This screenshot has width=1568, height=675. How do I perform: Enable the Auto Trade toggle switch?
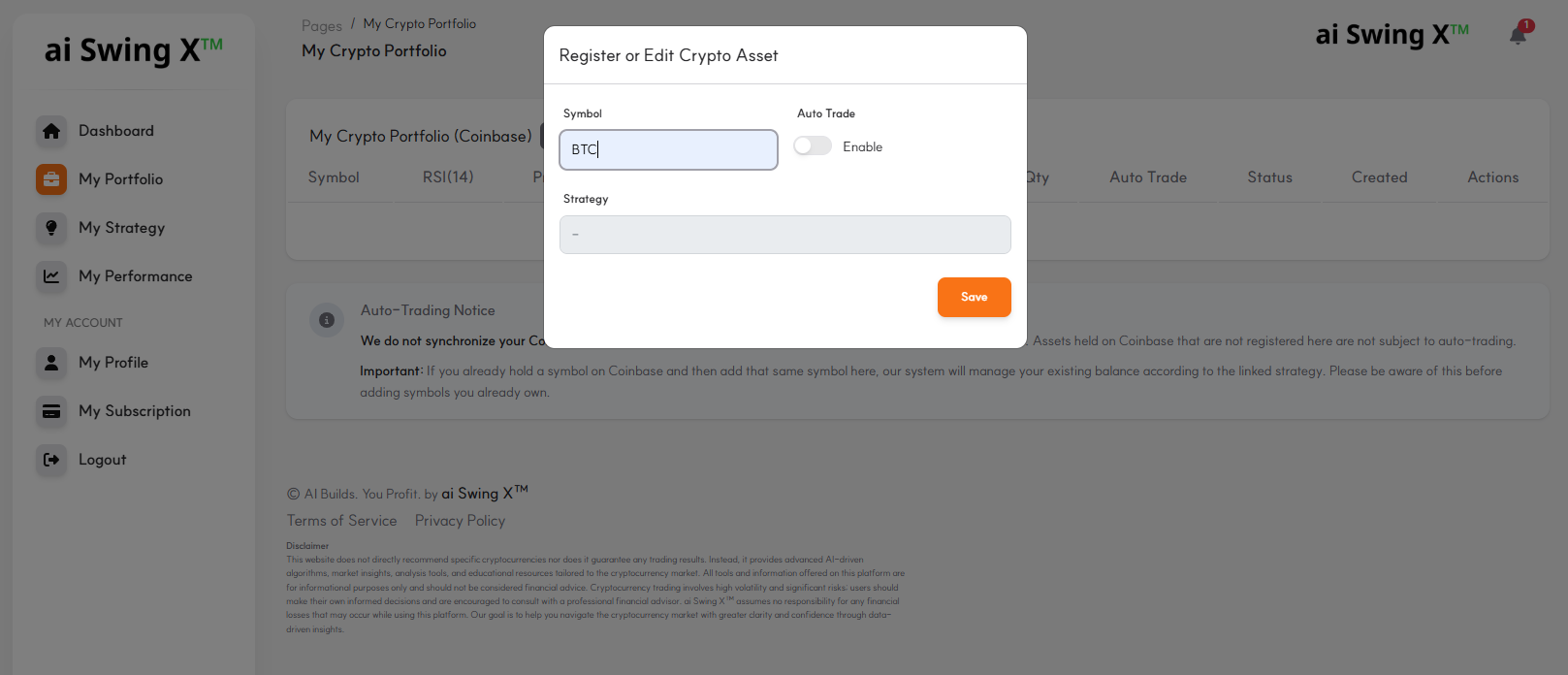[813, 146]
